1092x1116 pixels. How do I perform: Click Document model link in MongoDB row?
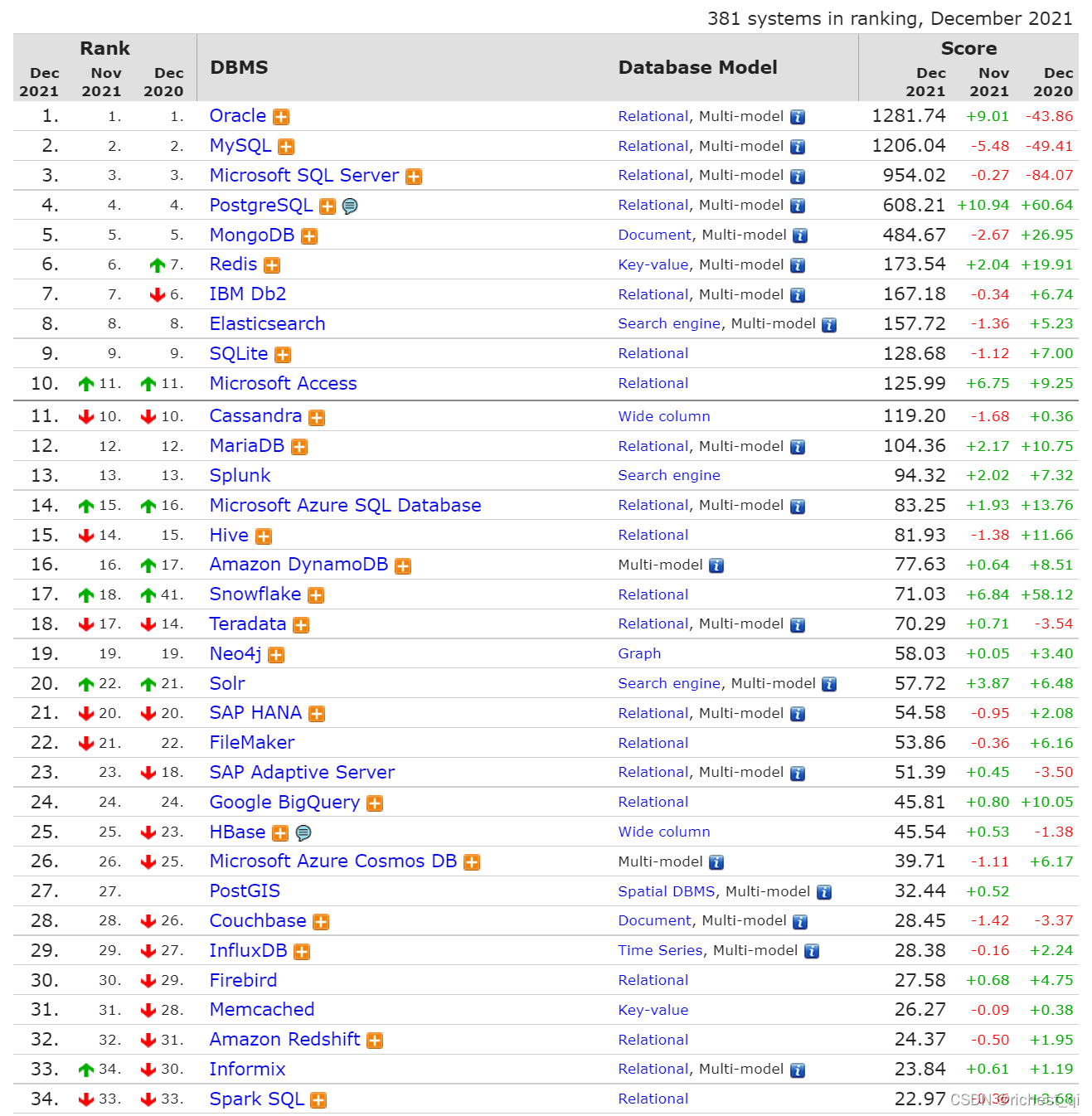click(x=654, y=235)
